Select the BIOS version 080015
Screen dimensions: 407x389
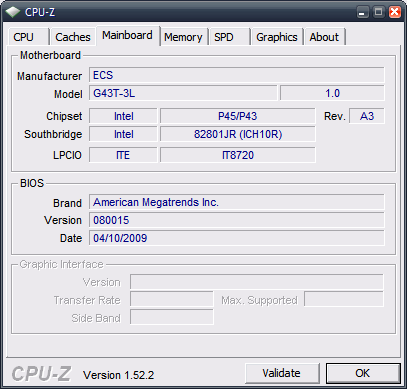[237, 220]
